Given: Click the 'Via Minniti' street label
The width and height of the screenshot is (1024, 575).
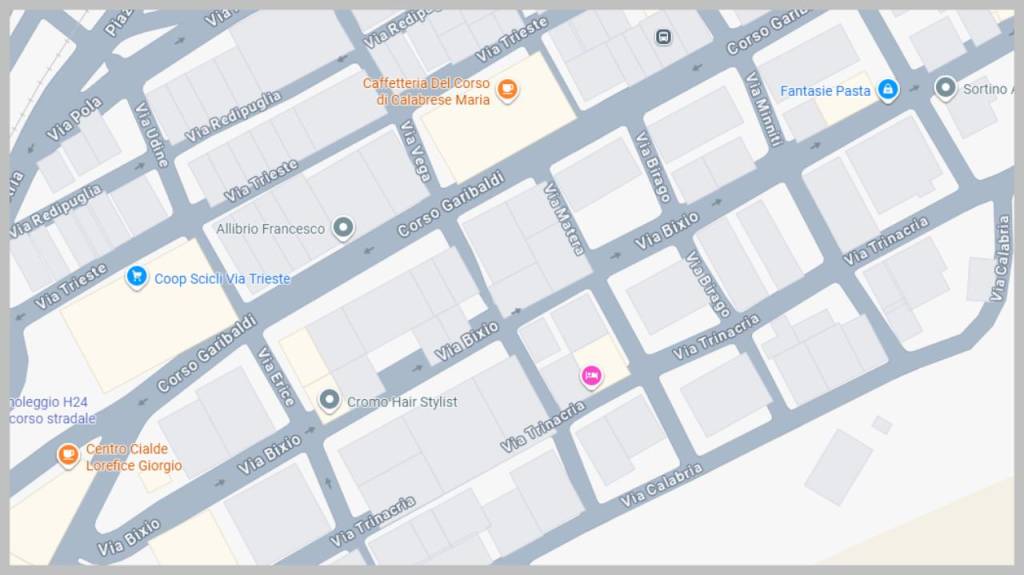Looking at the screenshot, I should click(x=763, y=108).
